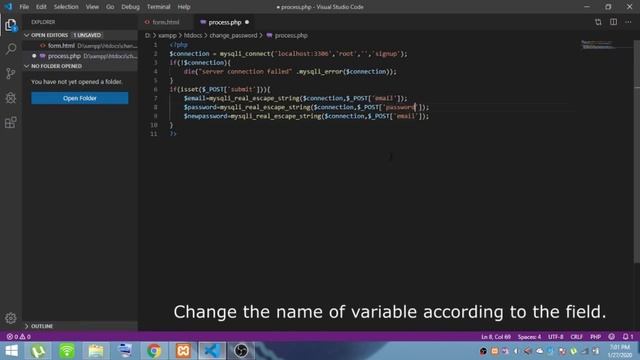
Task: Click the $newpassword variable on line 9
Action: click(x=205, y=116)
